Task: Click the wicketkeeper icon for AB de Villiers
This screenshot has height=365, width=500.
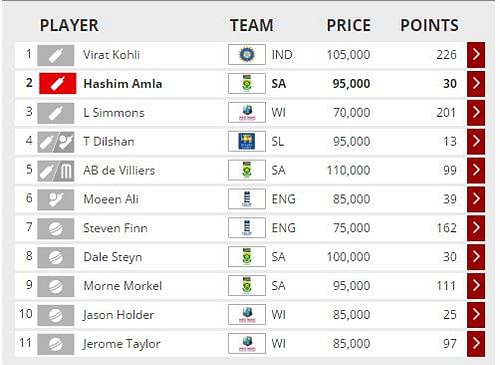Action: 66,171
